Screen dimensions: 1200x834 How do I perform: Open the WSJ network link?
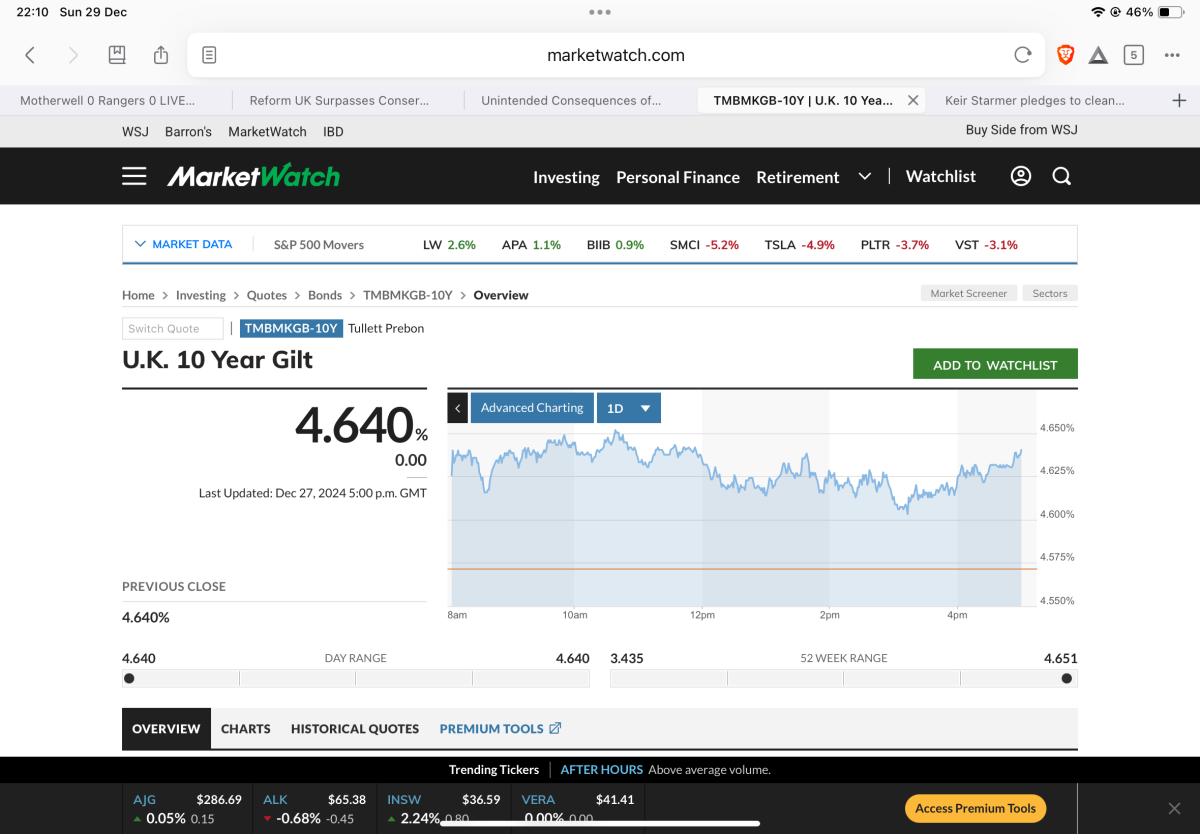[136, 131]
